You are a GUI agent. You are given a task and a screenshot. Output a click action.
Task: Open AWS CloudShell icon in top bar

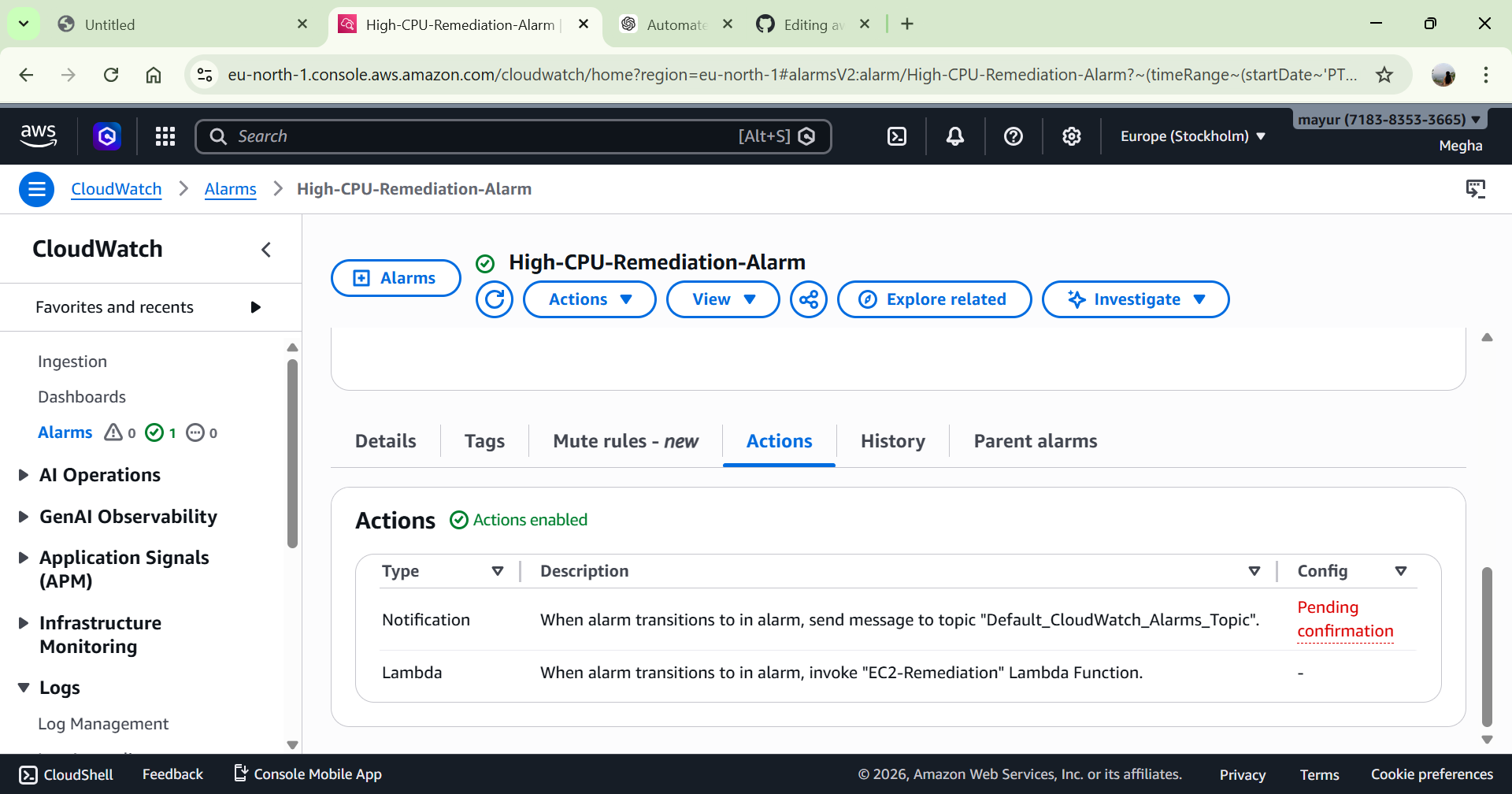point(897,136)
